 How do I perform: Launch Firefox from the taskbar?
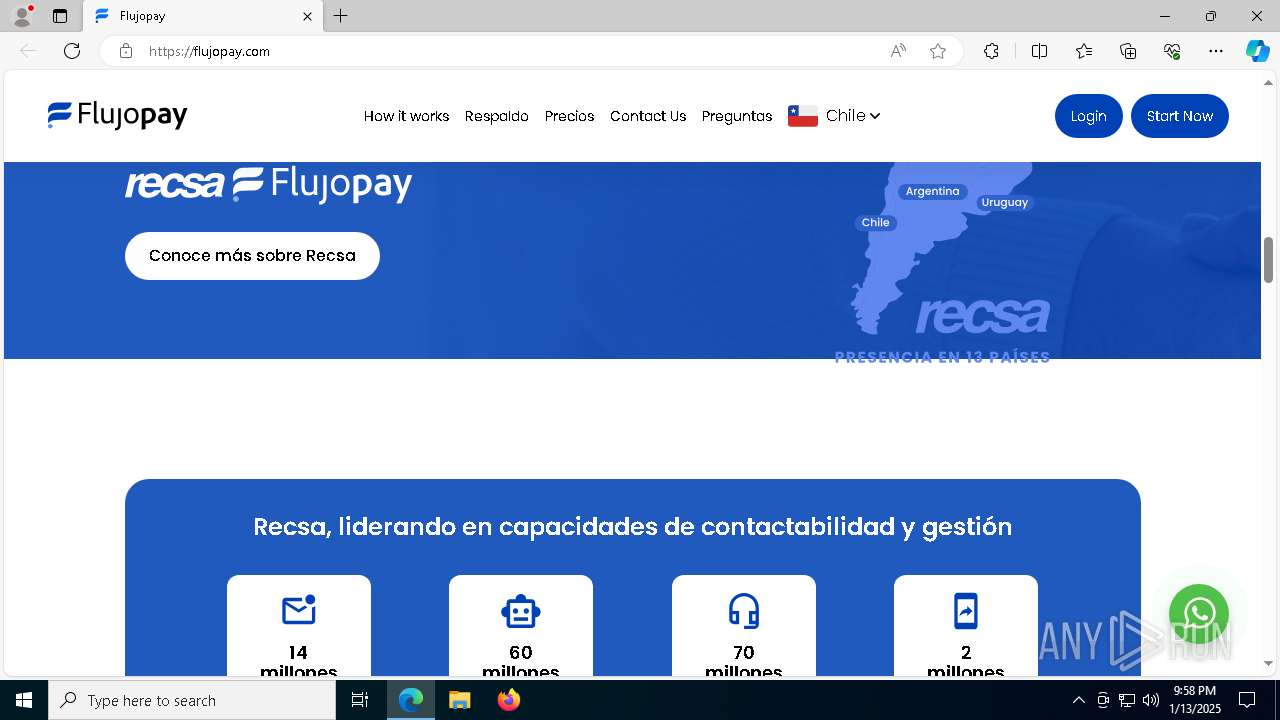(509, 700)
